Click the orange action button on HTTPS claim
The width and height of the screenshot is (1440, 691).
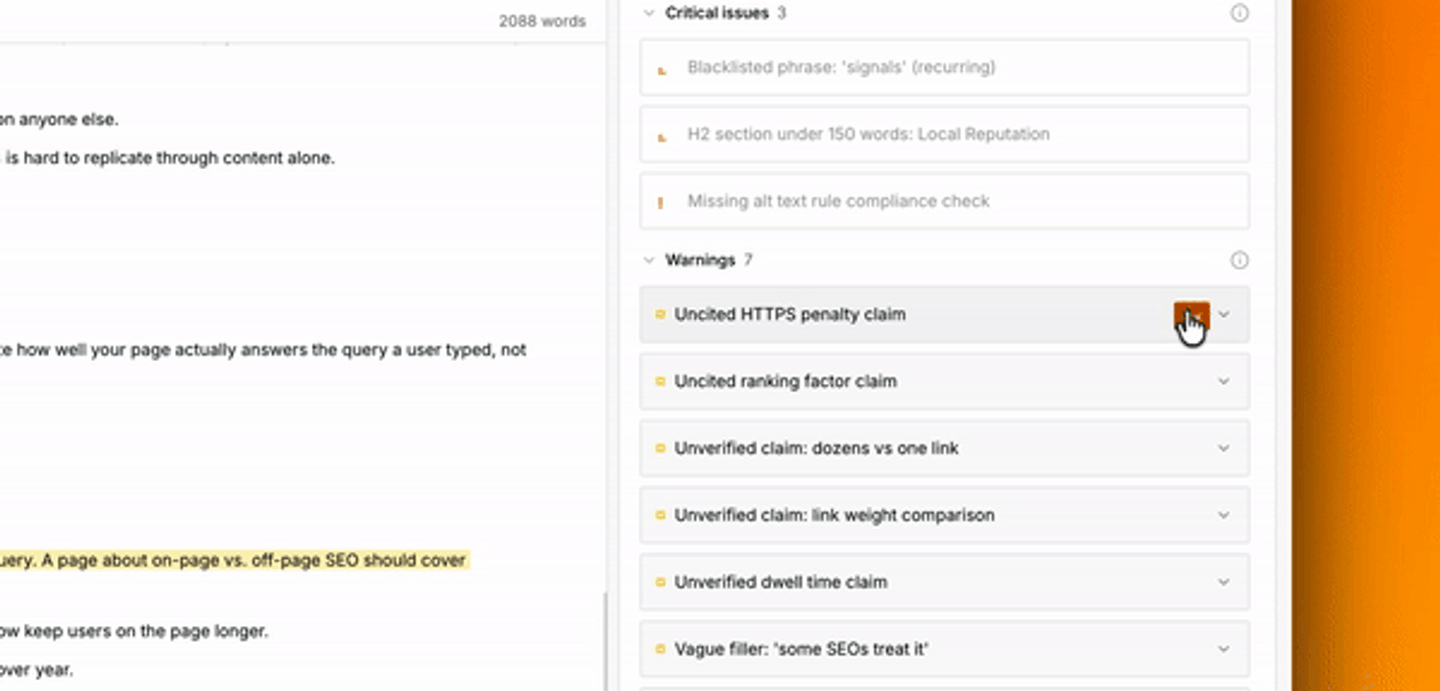(1191, 315)
